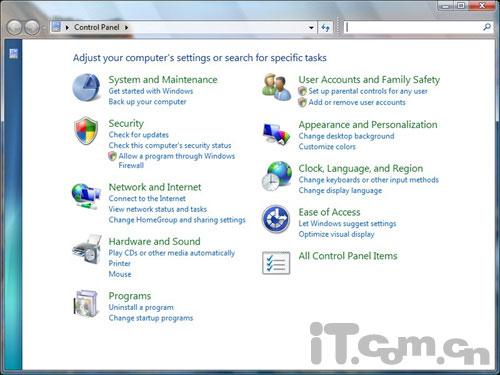Click the search magnifier icon
This screenshot has width=500, height=375.
[487, 27]
